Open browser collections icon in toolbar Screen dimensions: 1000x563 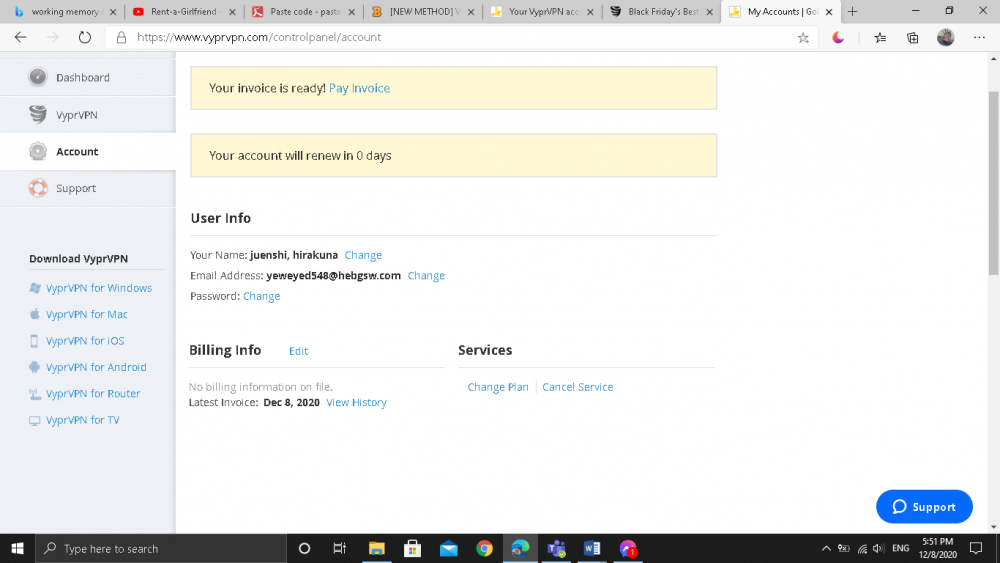pyautogui.click(x=912, y=38)
